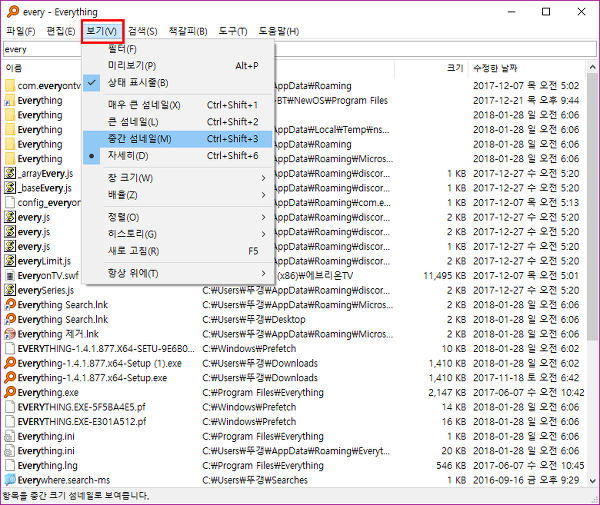Viewport: 600px width, 505px height.
Task: Choose 중간 섬네일(M) view
Action: coord(178,139)
